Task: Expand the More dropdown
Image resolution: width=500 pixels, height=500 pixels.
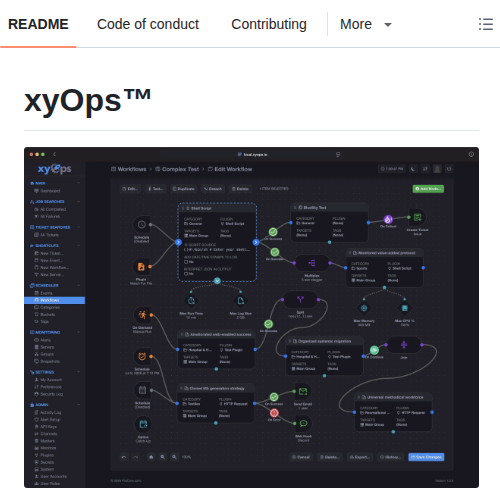Action: coord(366,24)
